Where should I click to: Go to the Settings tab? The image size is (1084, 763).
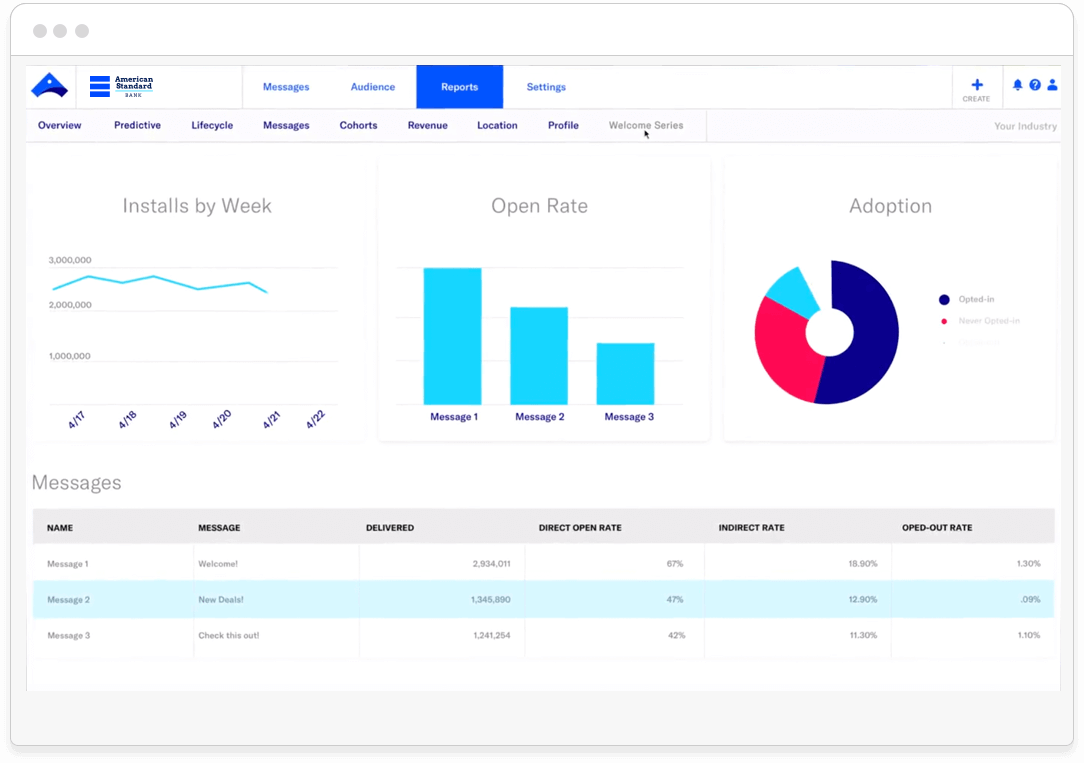coord(546,87)
